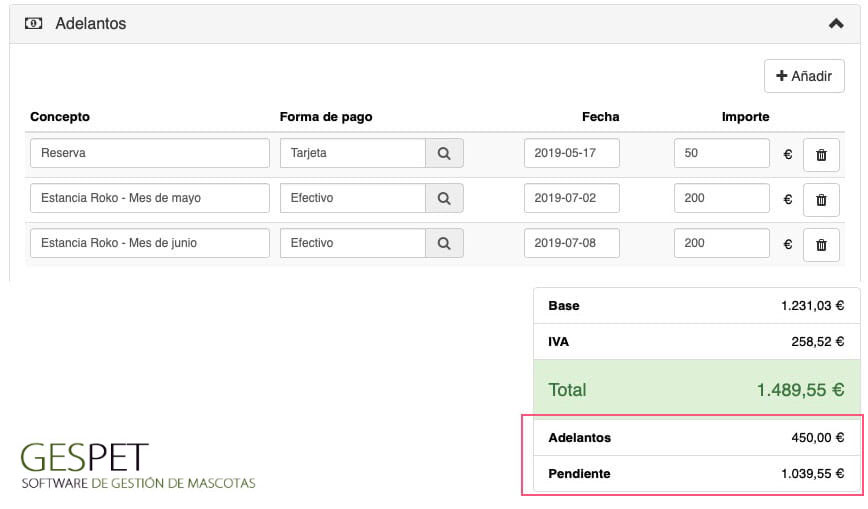
Task: Click the Adelantos panel header title
Action: 91,23
